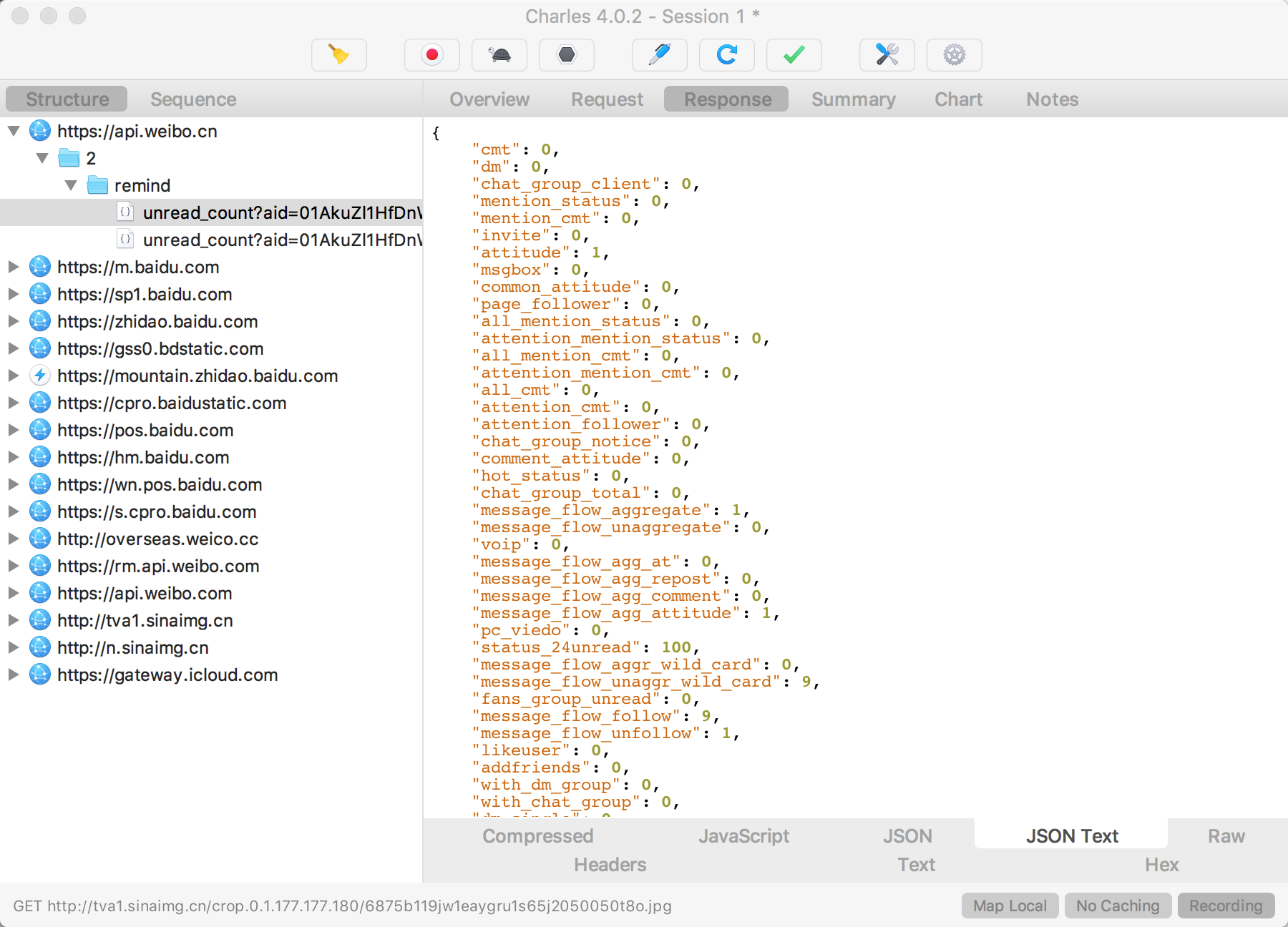Collapse the https://api.weibo.cn host node
1288x927 pixels.
14,131
